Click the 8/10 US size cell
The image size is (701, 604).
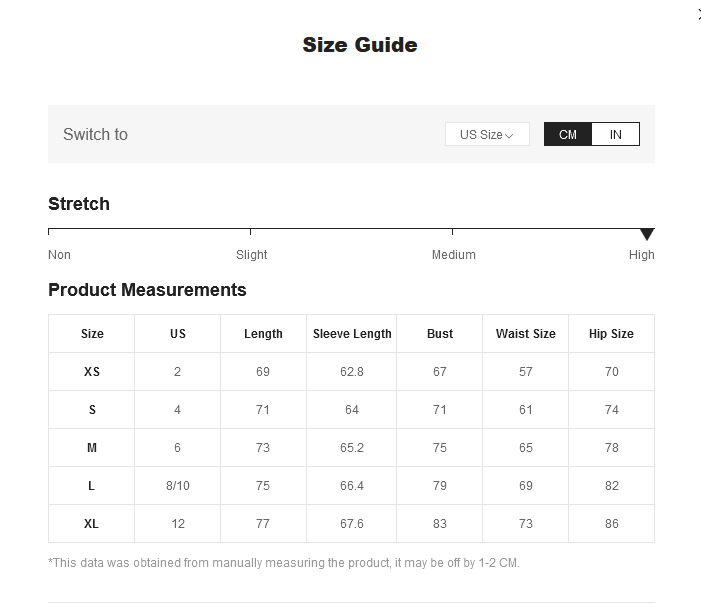178,486
